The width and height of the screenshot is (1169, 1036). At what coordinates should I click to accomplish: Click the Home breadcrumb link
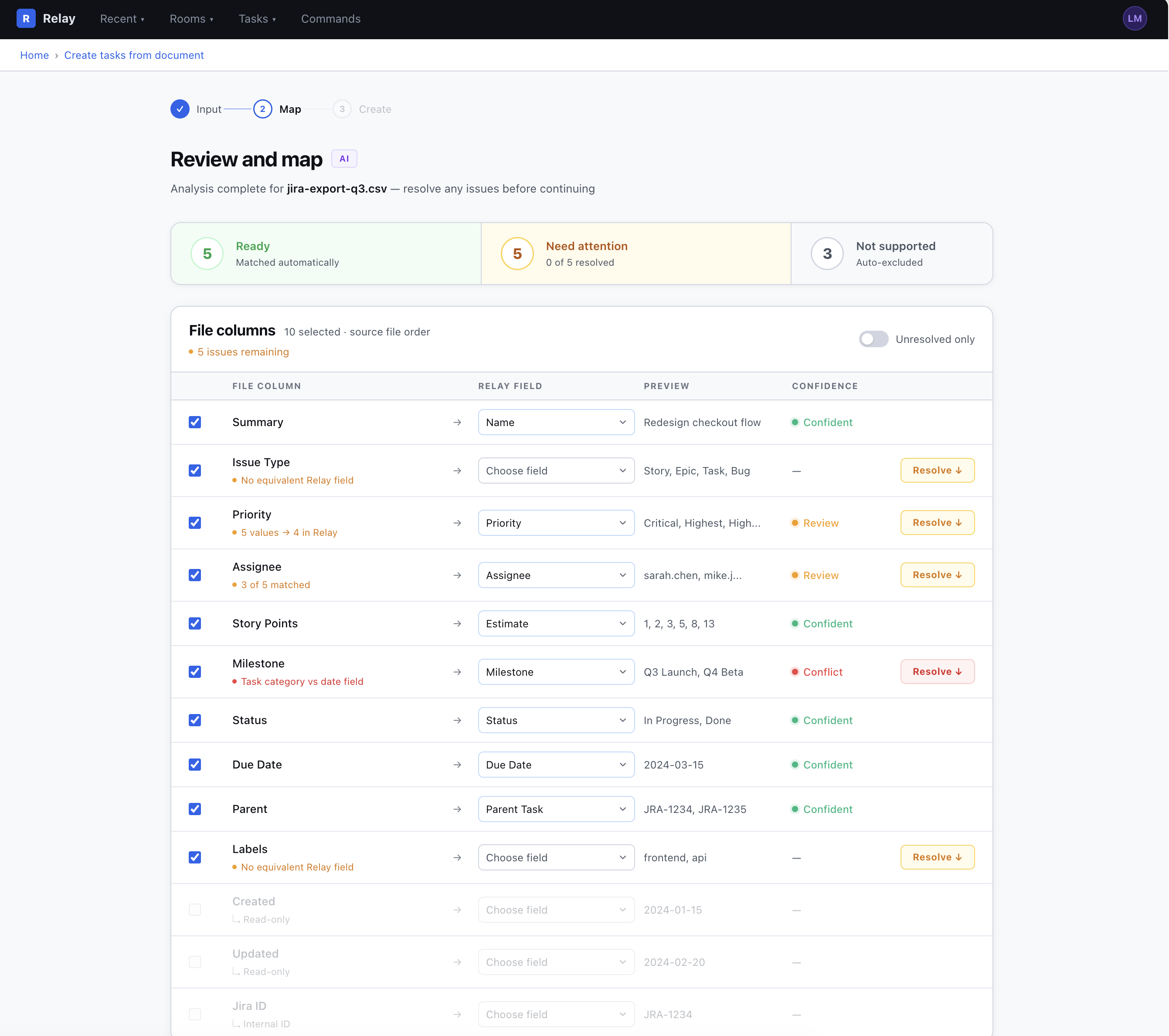[34, 55]
